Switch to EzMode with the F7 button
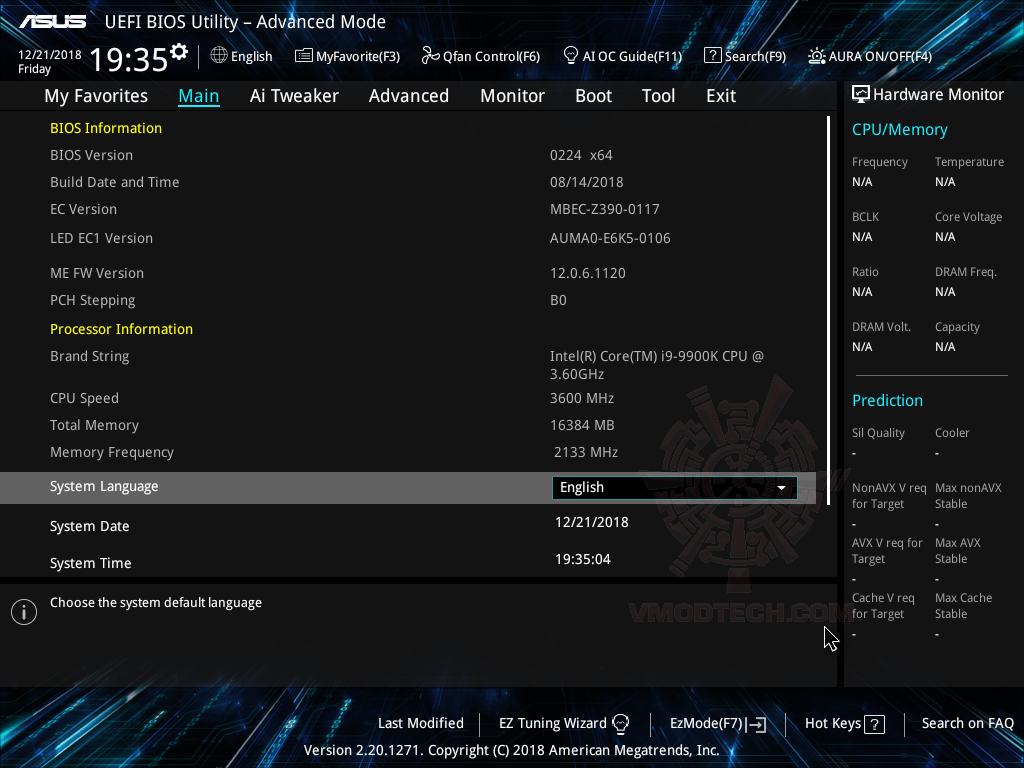The image size is (1024, 768). tap(717, 723)
